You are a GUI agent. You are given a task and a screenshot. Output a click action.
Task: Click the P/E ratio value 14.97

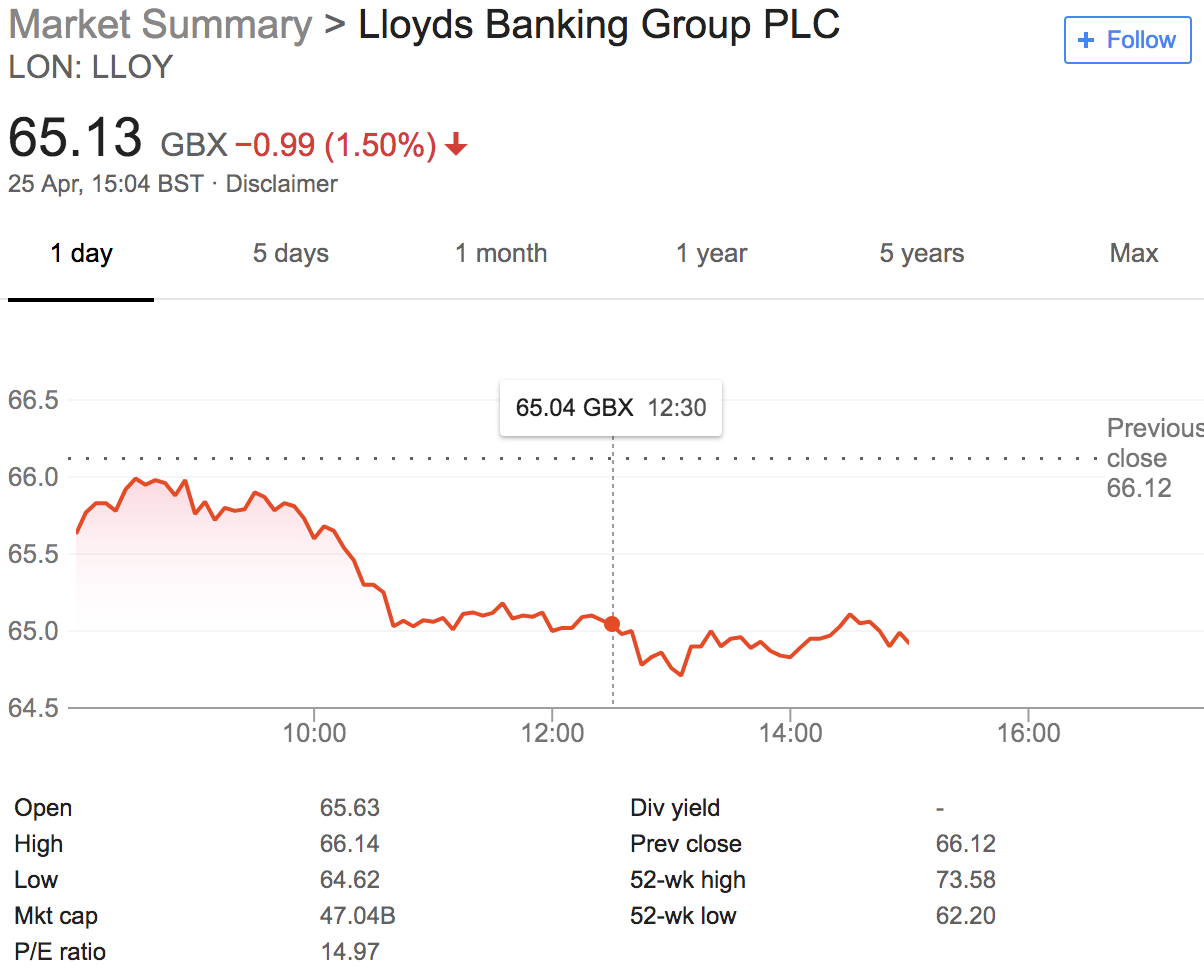coord(349,951)
